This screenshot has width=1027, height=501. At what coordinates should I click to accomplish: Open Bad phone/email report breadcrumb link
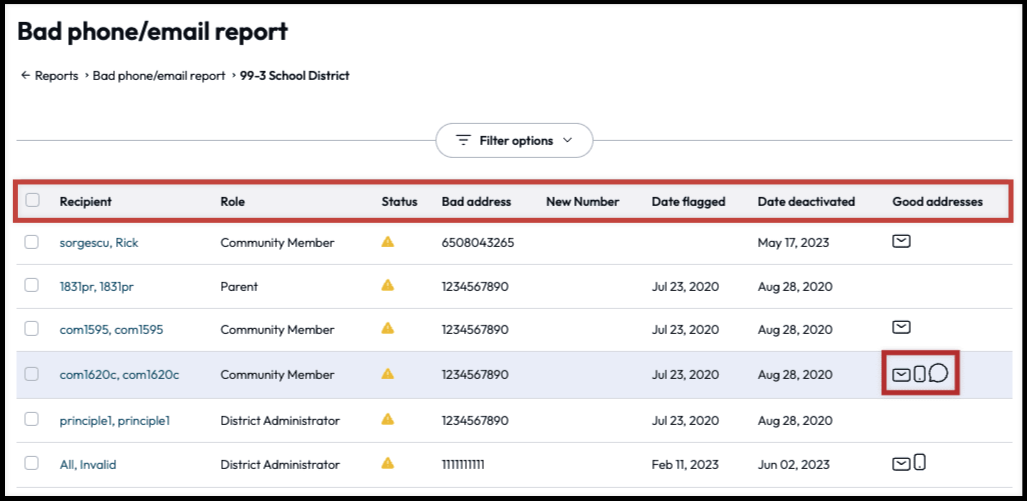(x=159, y=76)
